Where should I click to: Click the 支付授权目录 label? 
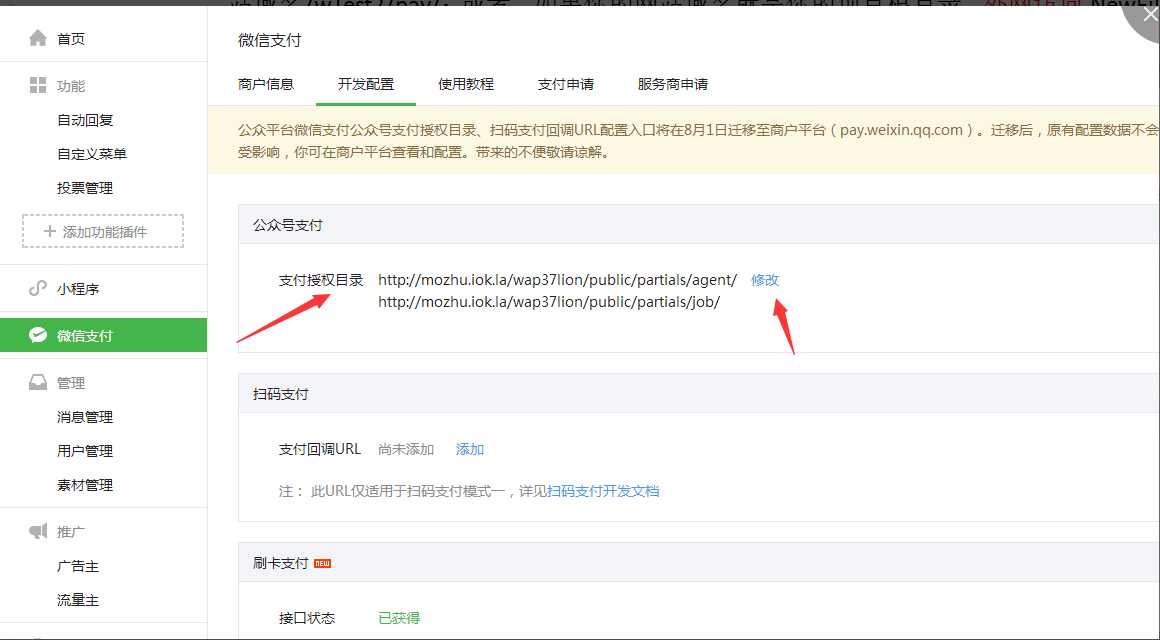tap(321, 280)
